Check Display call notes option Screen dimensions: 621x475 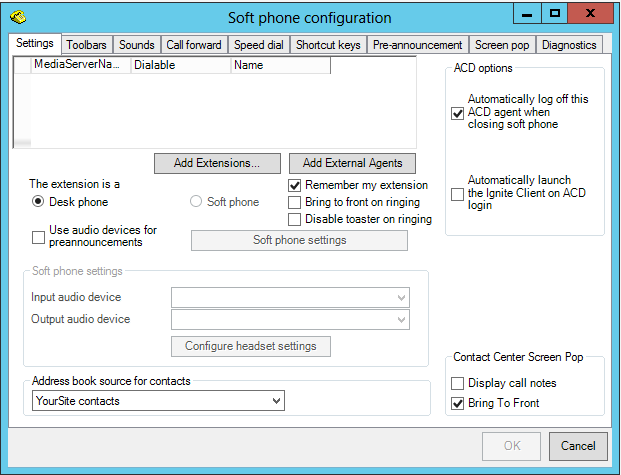point(458,383)
